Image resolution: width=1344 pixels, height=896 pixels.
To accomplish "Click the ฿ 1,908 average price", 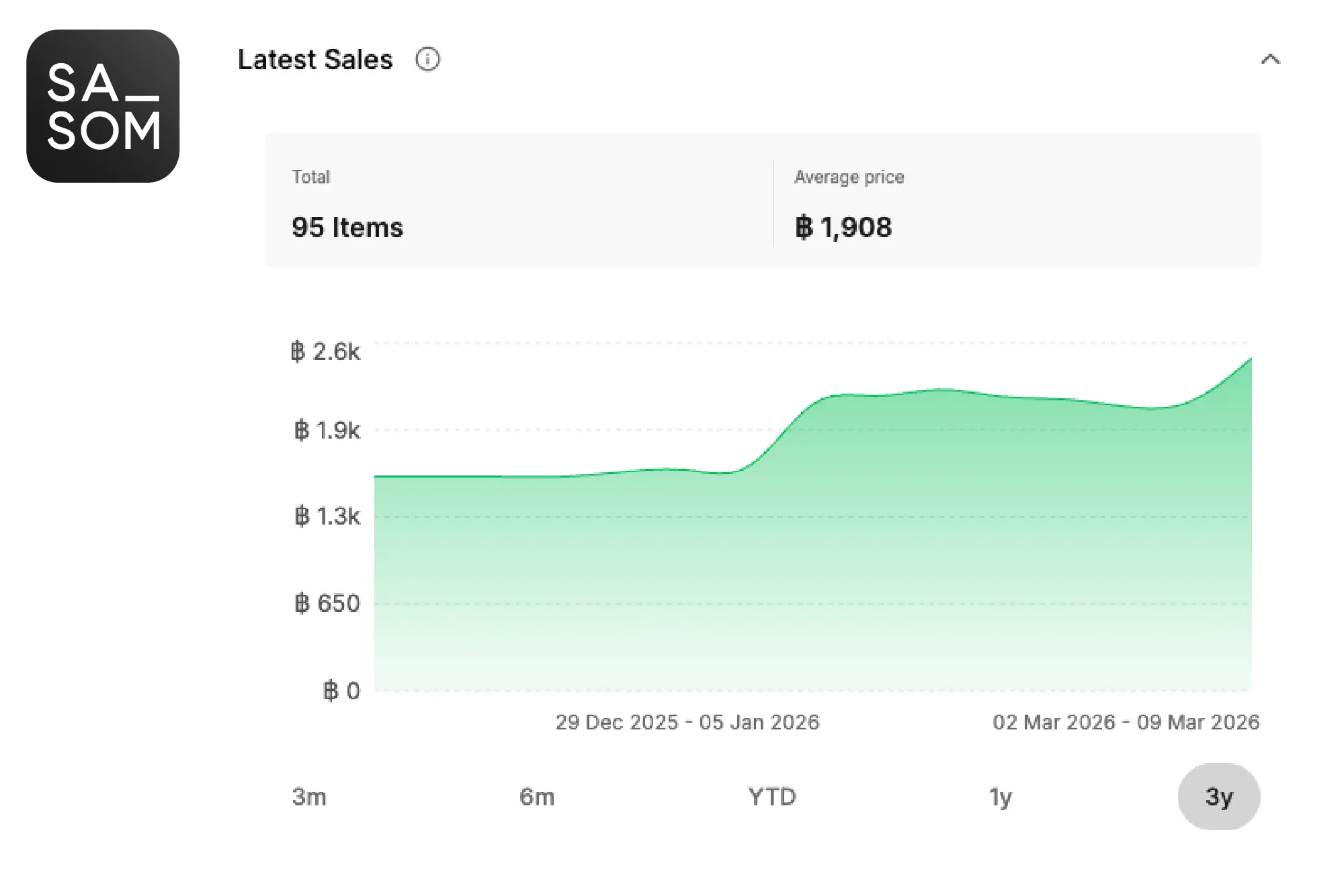I will tap(843, 228).
